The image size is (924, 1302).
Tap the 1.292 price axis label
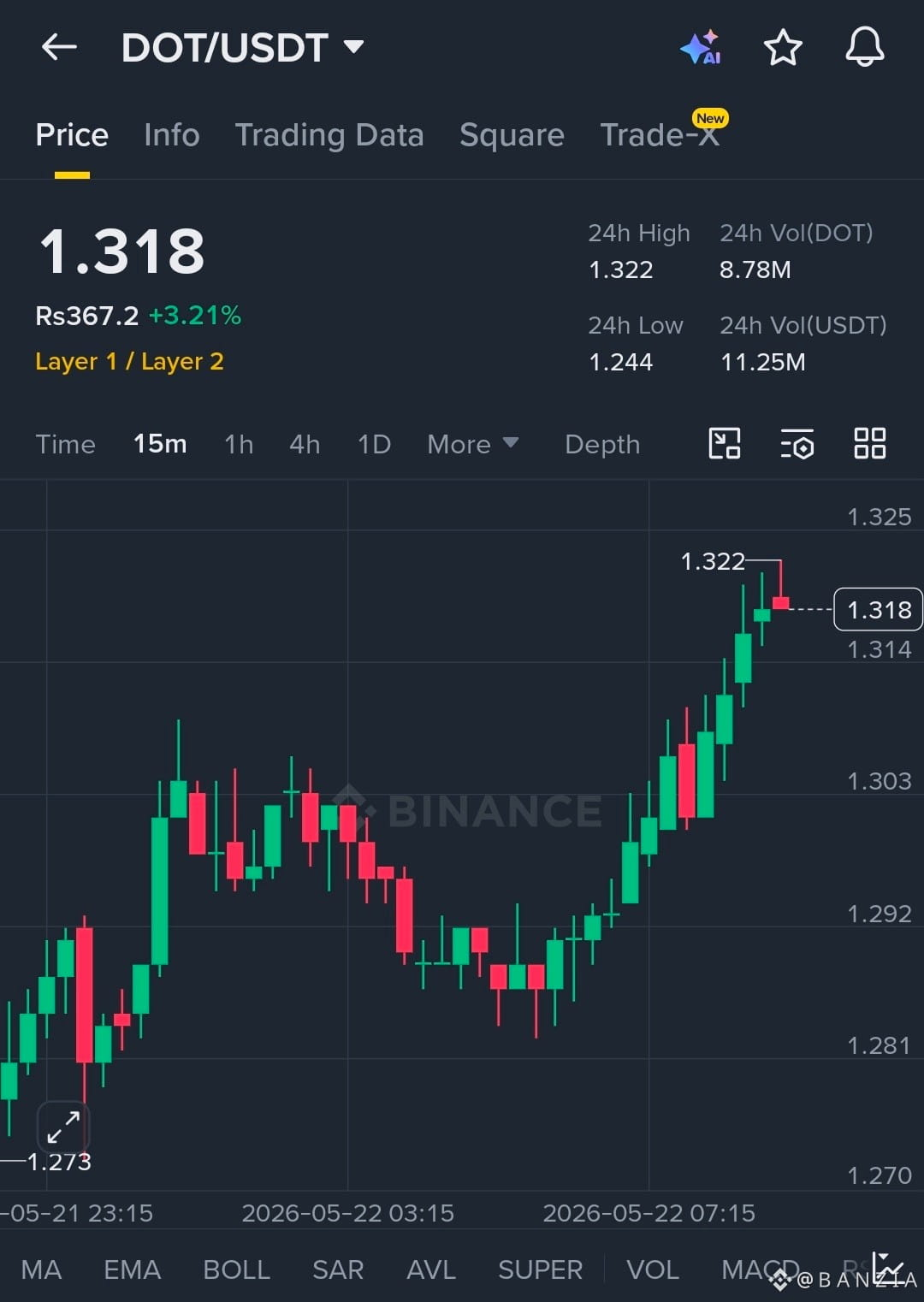(x=879, y=914)
